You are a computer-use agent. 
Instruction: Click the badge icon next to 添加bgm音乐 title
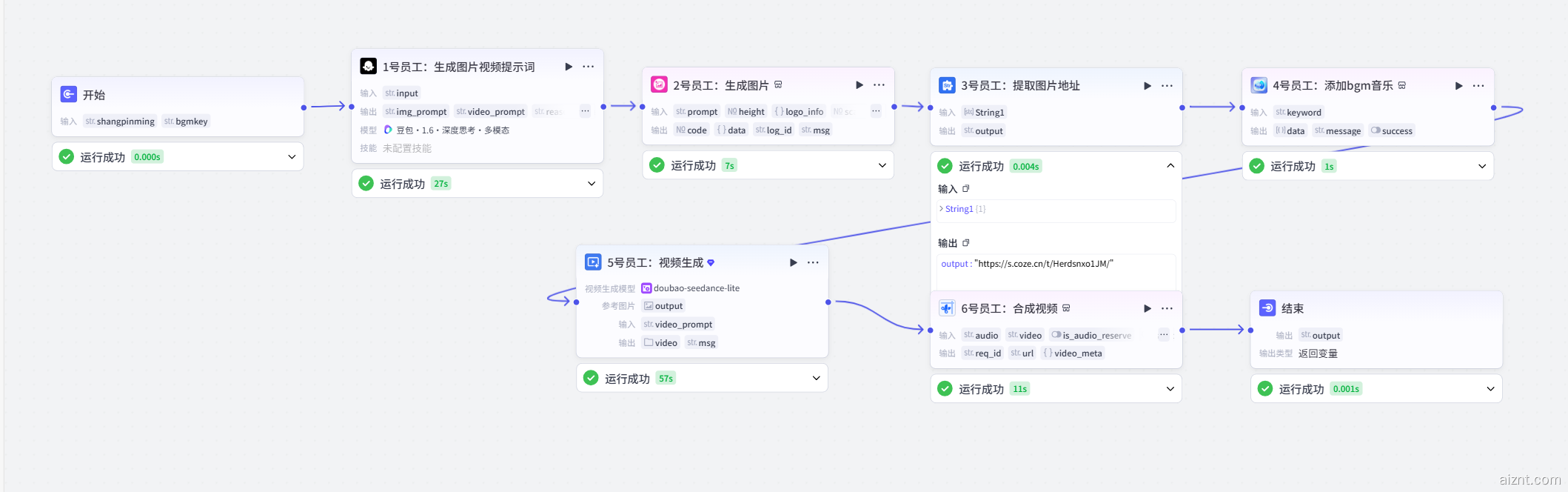tap(1402, 85)
